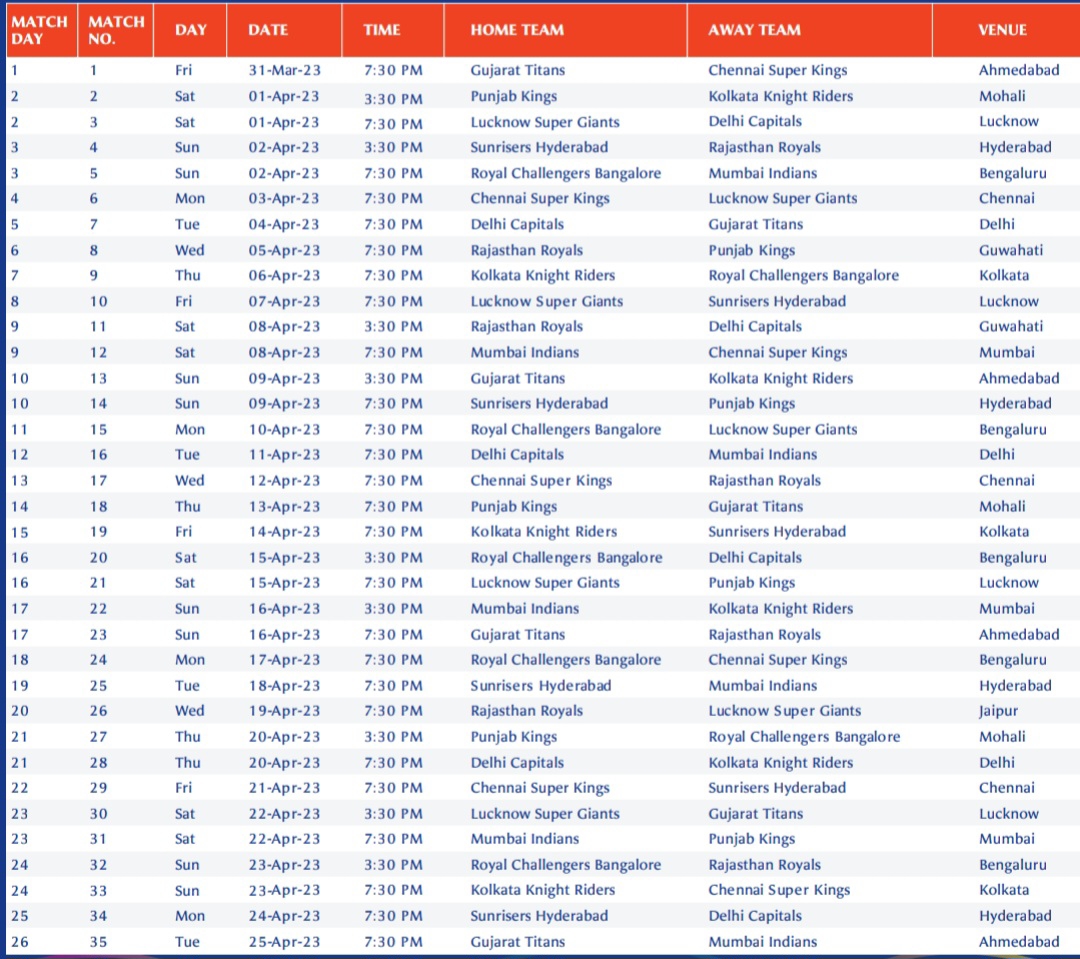Click Chennai Super Kings in match 1 row
Screen dimensions: 1080x959
pyautogui.click(x=778, y=70)
